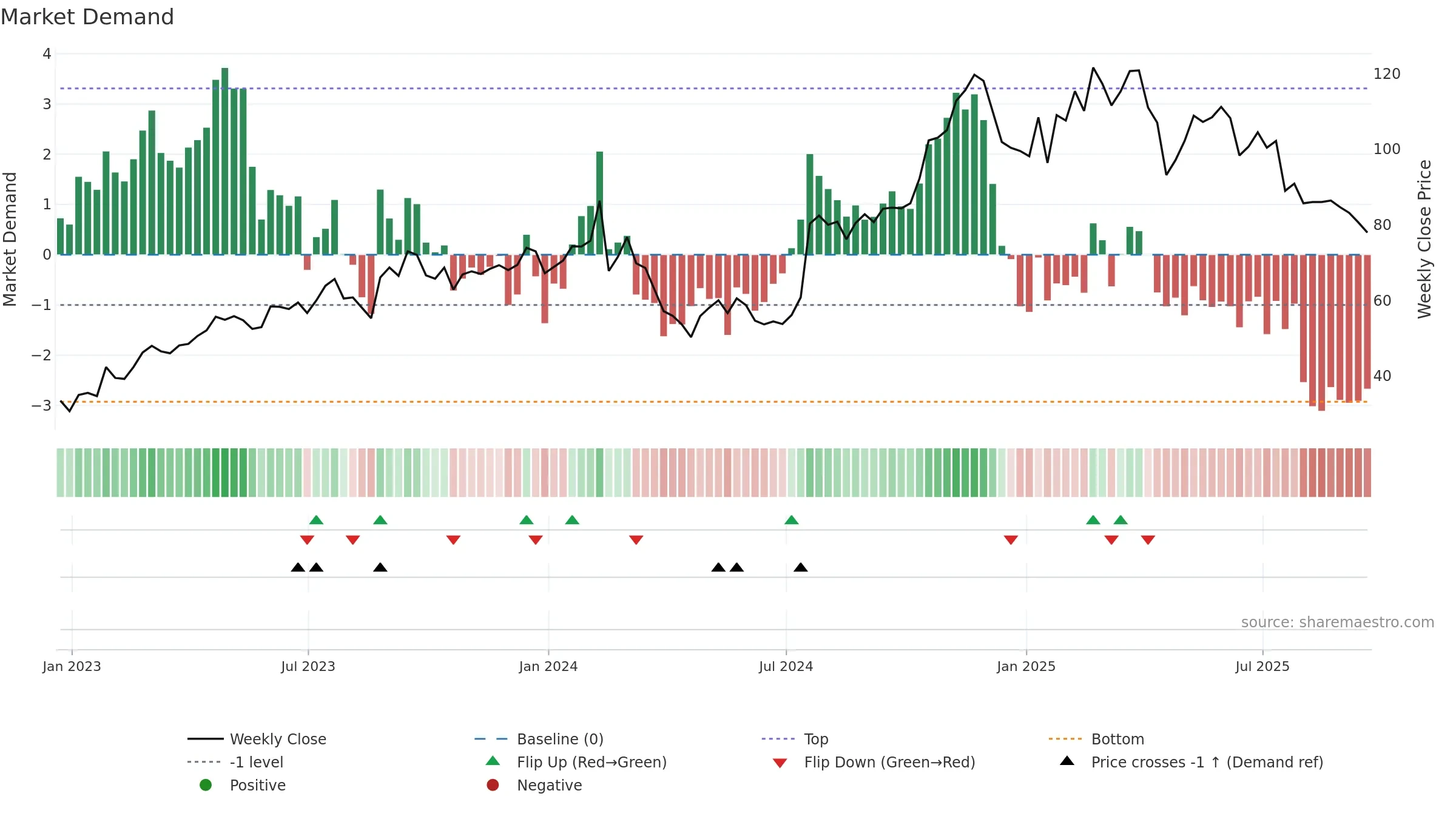The height and width of the screenshot is (819, 1456).
Task: Click the 120 price axis label
Action: pos(1387,73)
